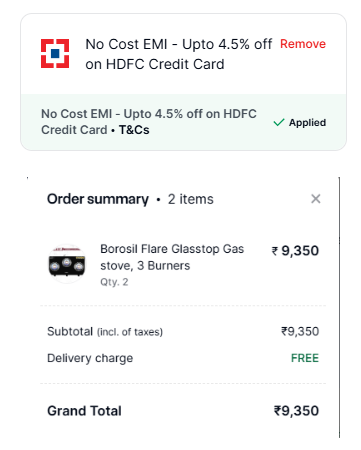Click the Grand Total amount ₹9,350

tap(296, 411)
